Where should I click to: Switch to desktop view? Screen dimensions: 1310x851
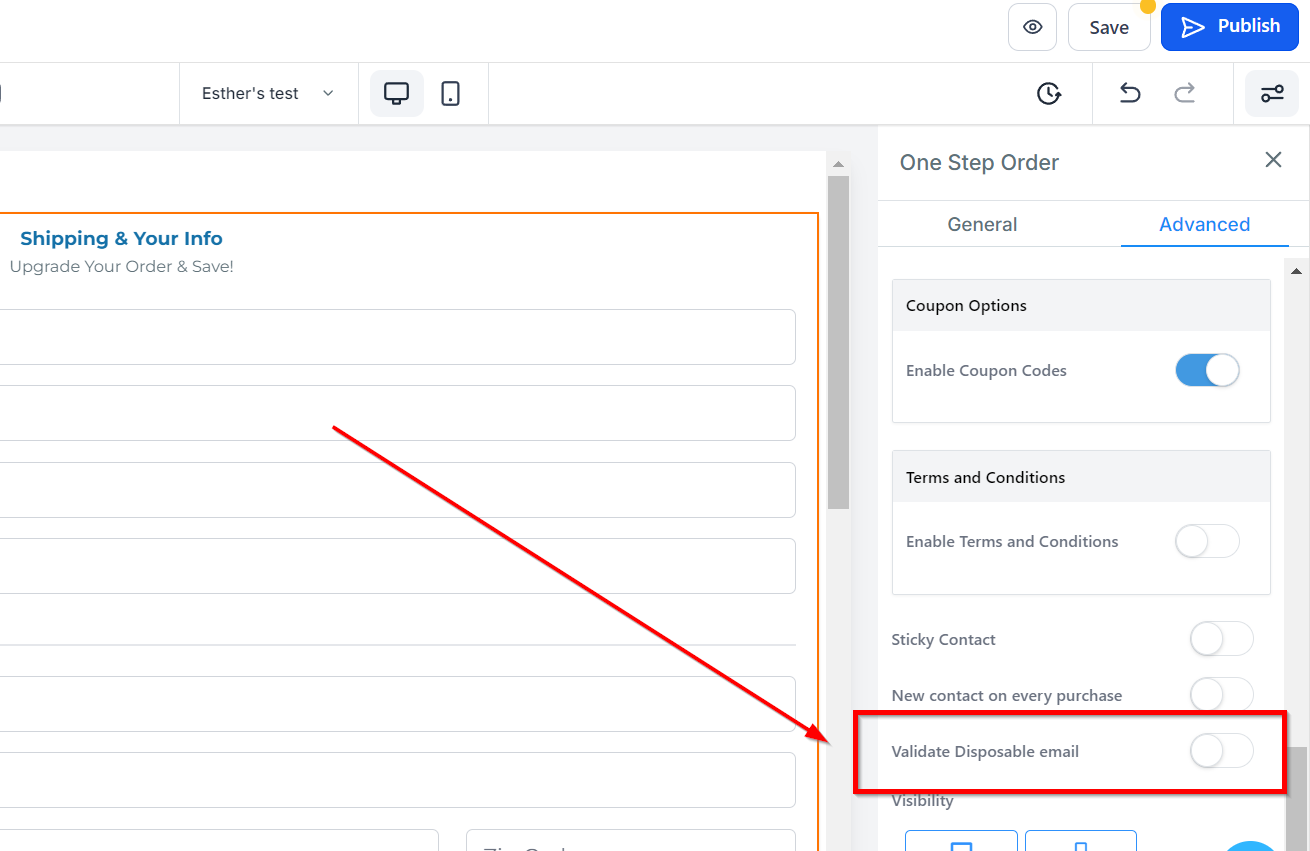coord(397,94)
